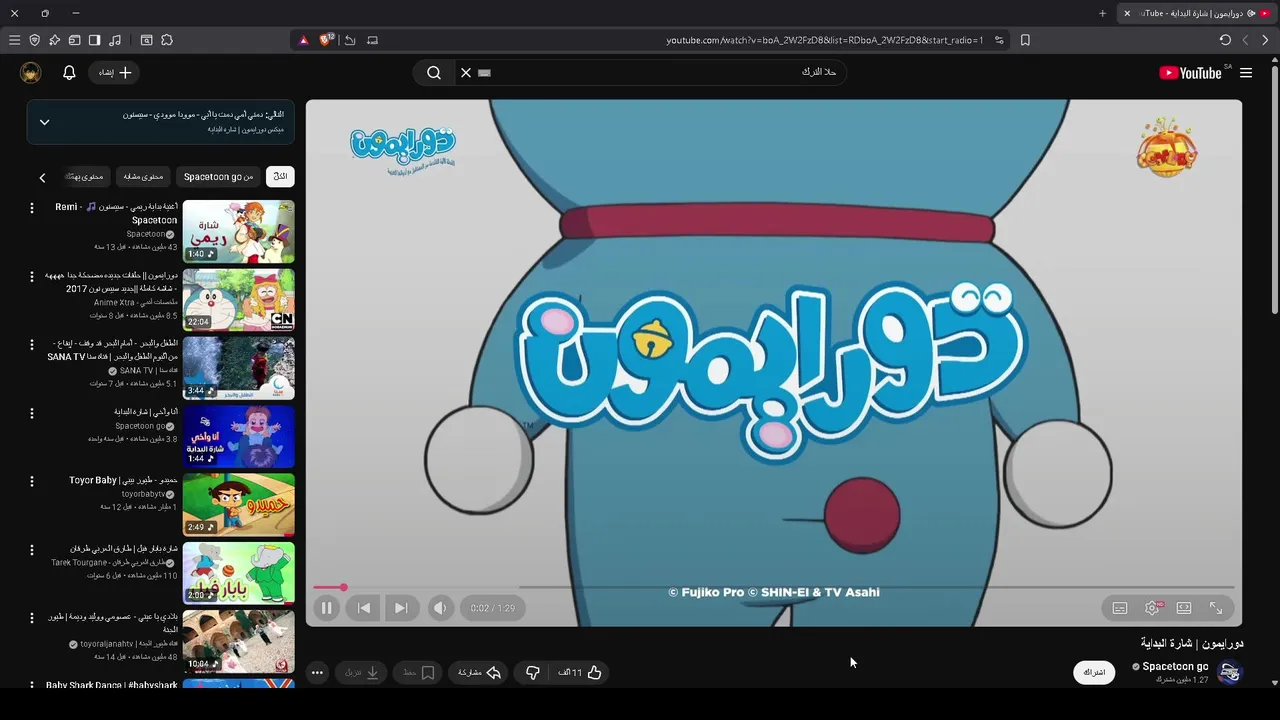The height and width of the screenshot is (720, 1280).
Task: Open the browser extensions puzzle icon
Action: (167, 40)
